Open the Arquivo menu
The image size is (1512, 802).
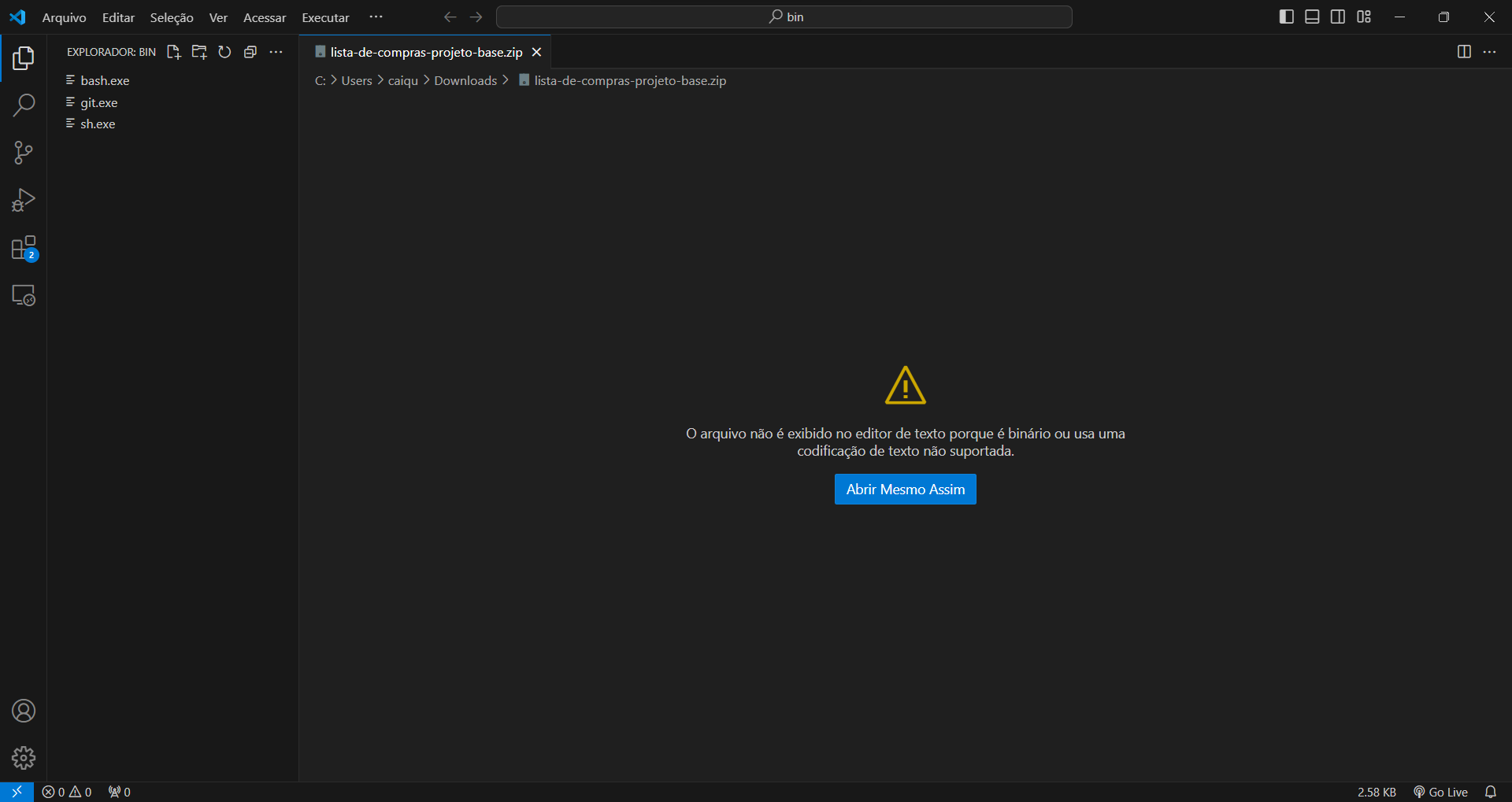tap(64, 17)
